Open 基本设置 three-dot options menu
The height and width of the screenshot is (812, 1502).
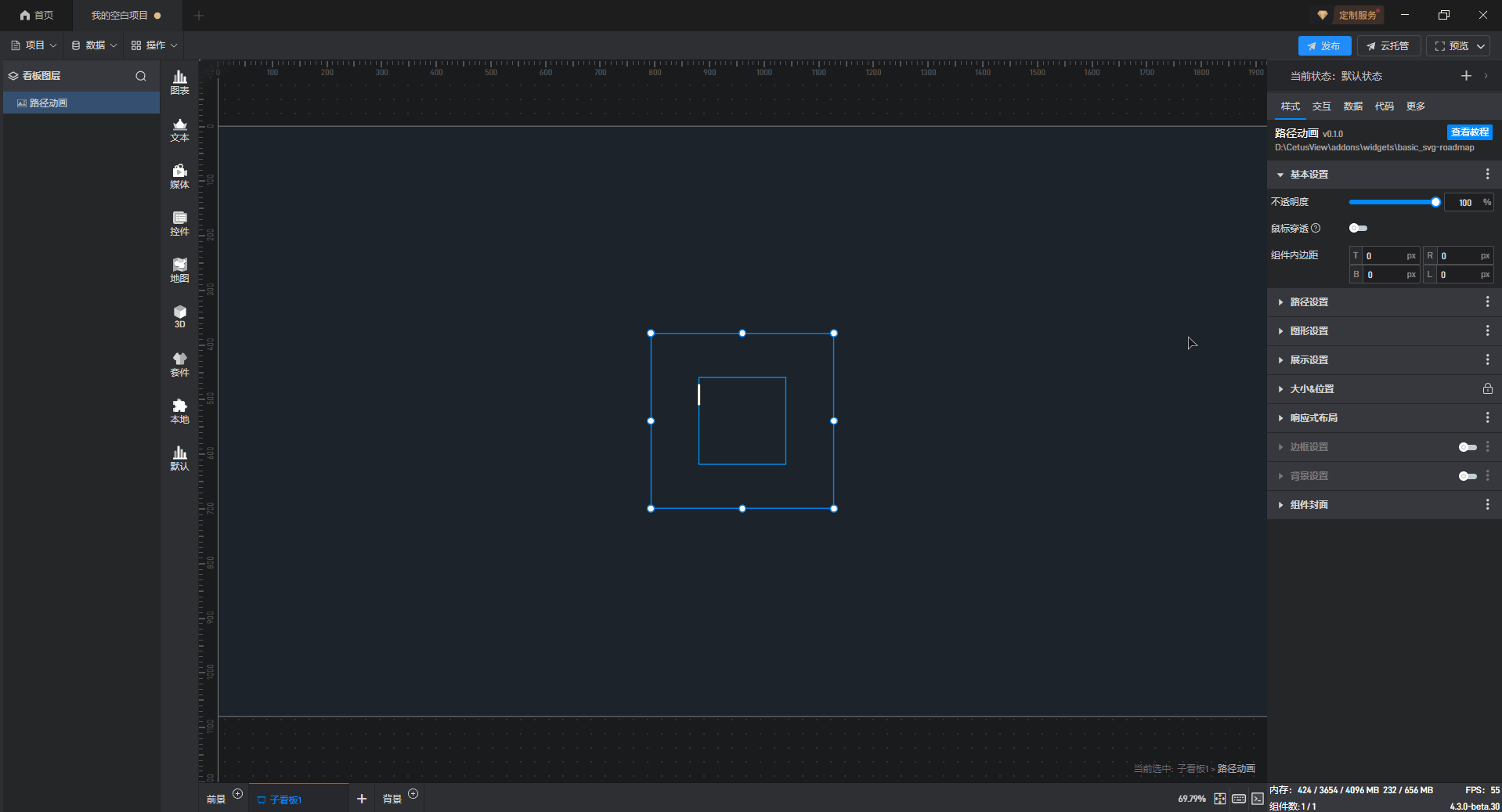(1487, 174)
